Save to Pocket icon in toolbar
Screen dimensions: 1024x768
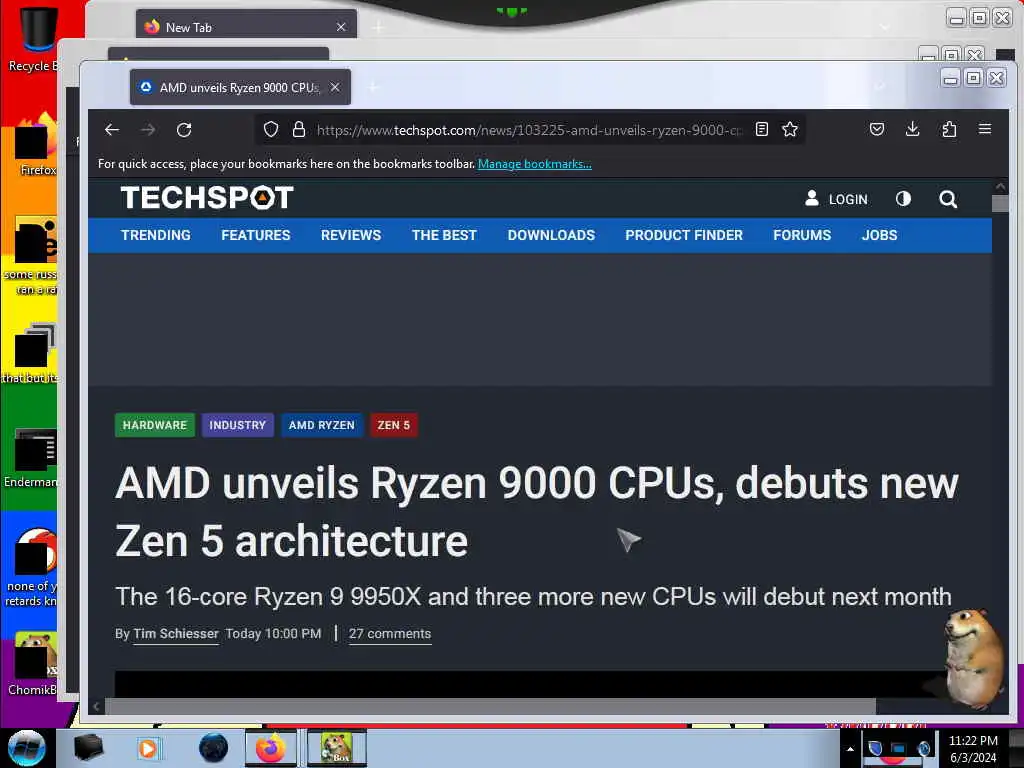pos(877,129)
